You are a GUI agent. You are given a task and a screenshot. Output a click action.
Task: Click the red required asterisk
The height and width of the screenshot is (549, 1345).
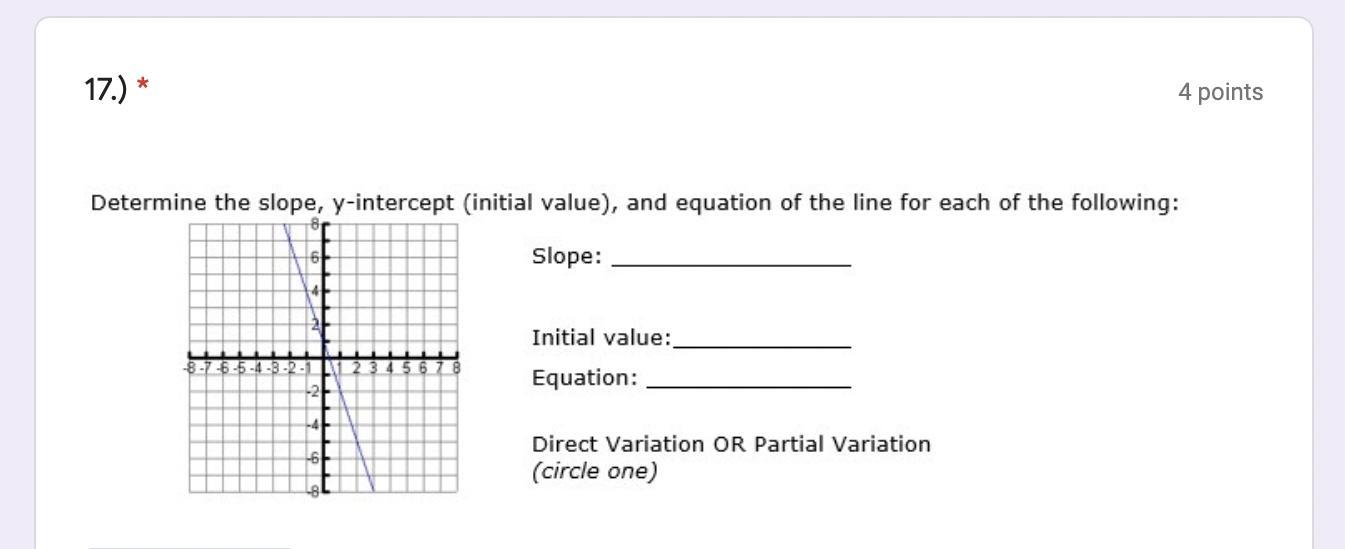pos(144,90)
